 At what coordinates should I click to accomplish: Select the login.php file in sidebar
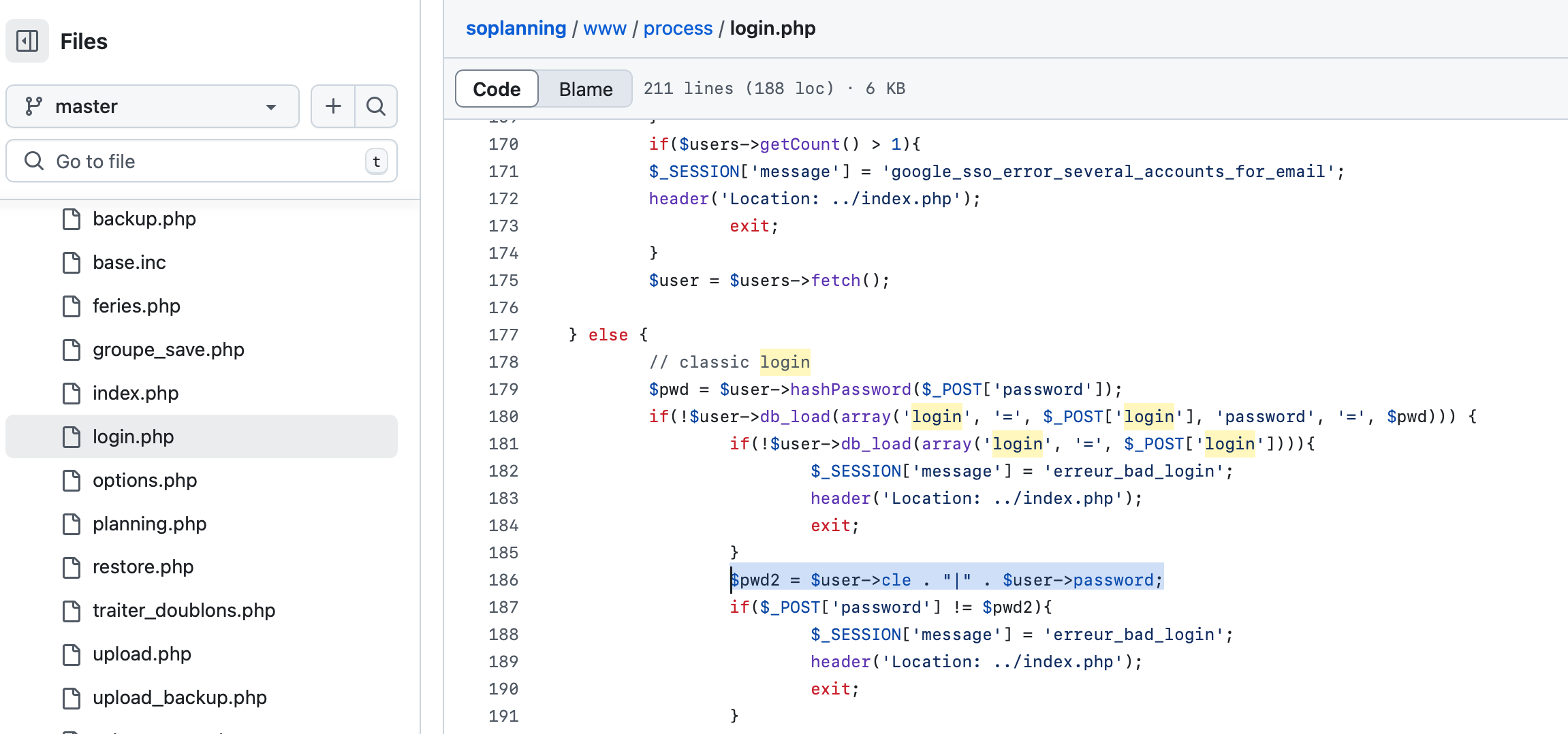tap(134, 436)
